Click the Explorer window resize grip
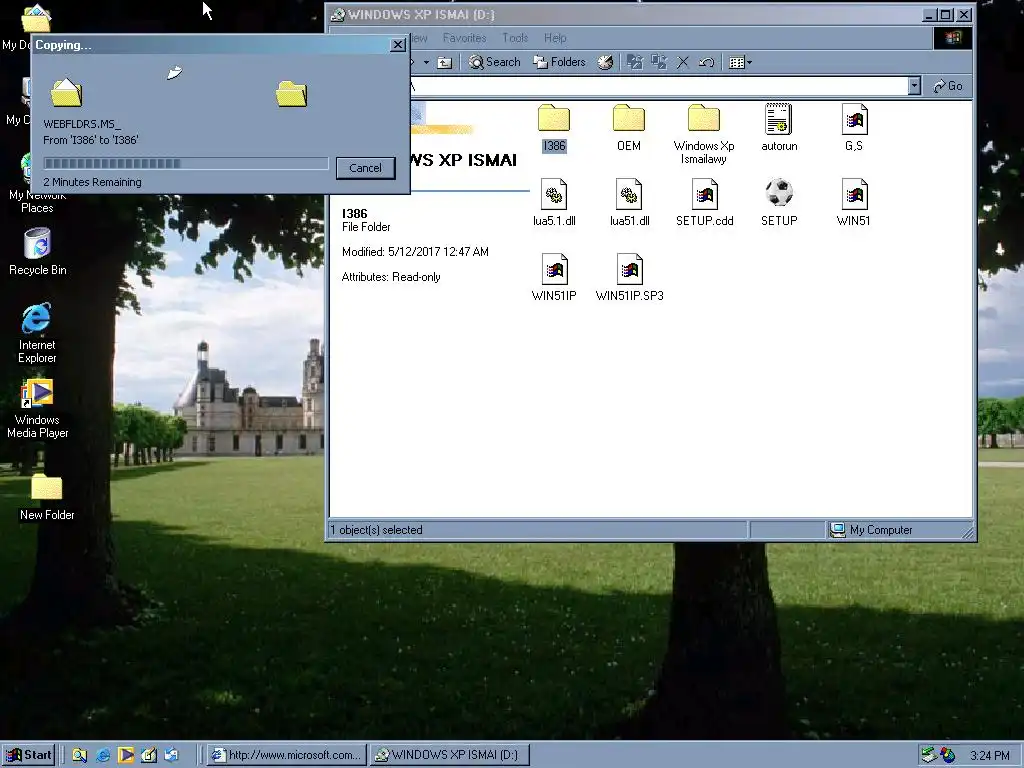This screenshot has width=1024, height=768. tap(968, 532)
